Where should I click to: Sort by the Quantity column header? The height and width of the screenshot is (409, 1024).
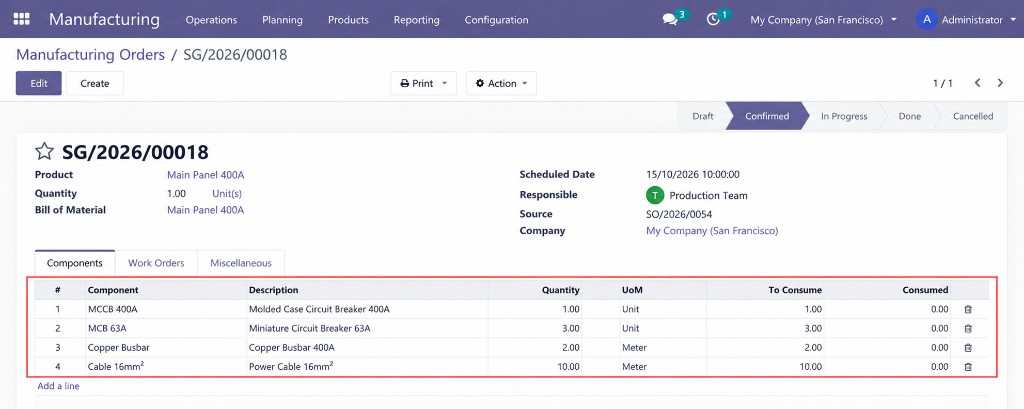click(560, 290)
